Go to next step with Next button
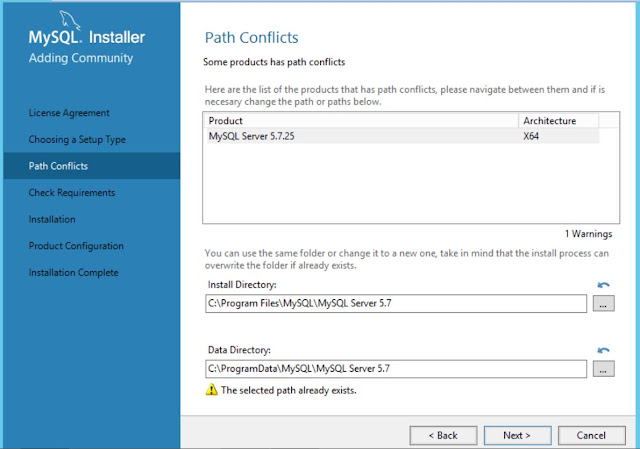Viewport: 640px width, 449px height. click(517, 436)
